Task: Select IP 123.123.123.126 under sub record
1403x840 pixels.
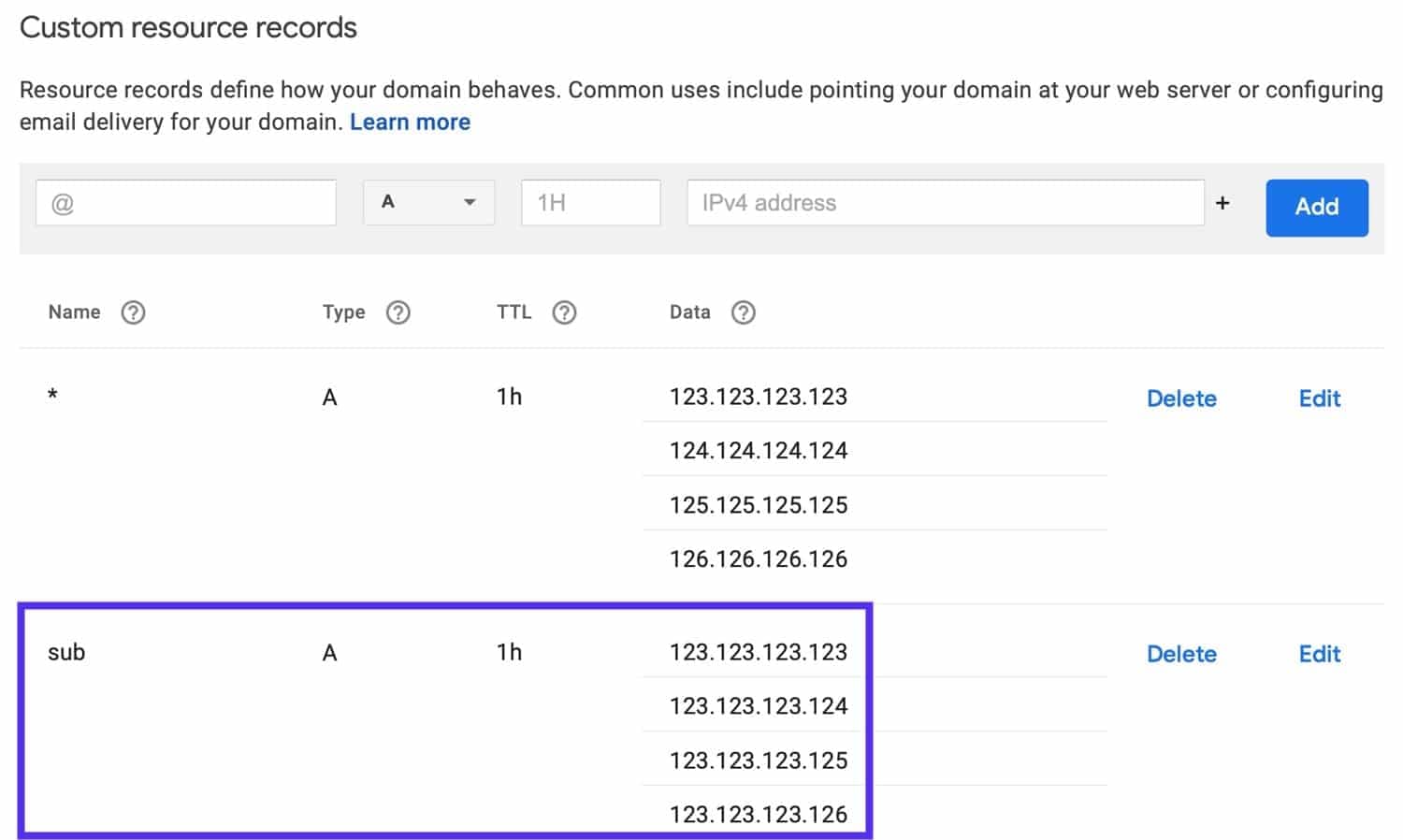Action: (x=758, y=814)
